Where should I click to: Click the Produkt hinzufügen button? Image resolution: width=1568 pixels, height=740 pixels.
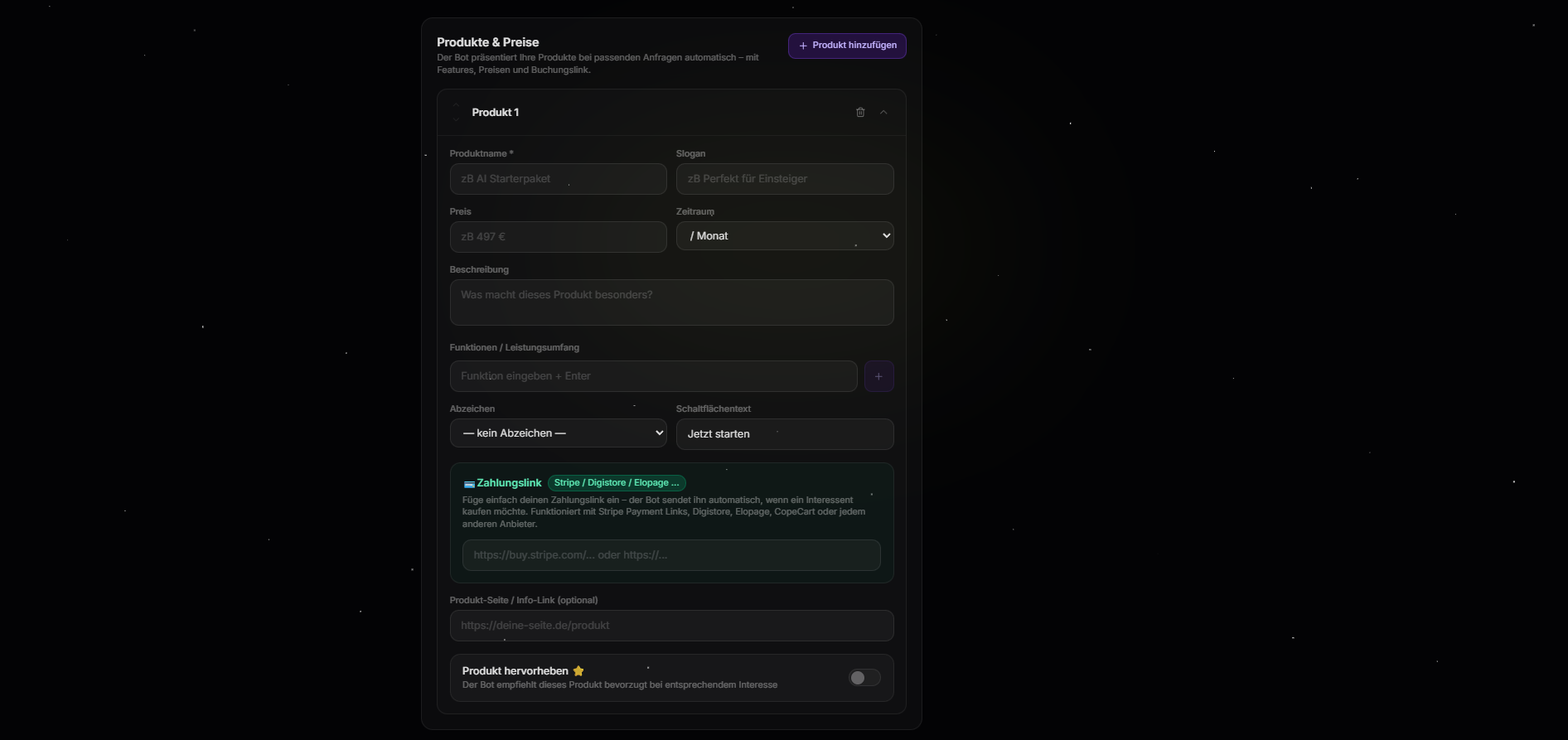tap(847, 46)
